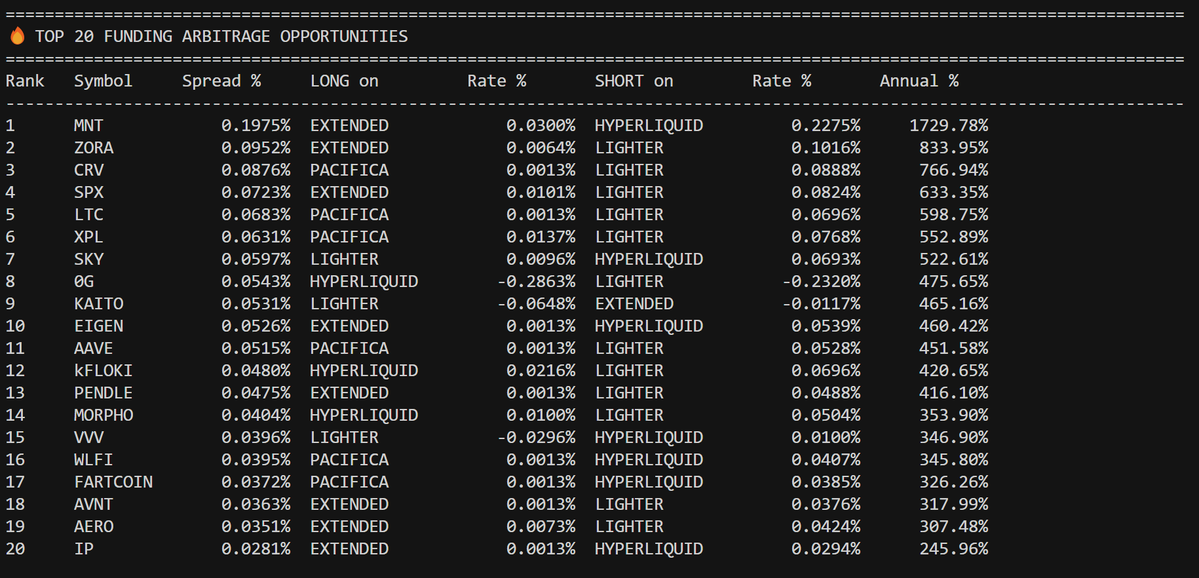This screenshot has width=1199, height=578.
Task: Select the VVV symbol text
Action: [x=89, y=437]
